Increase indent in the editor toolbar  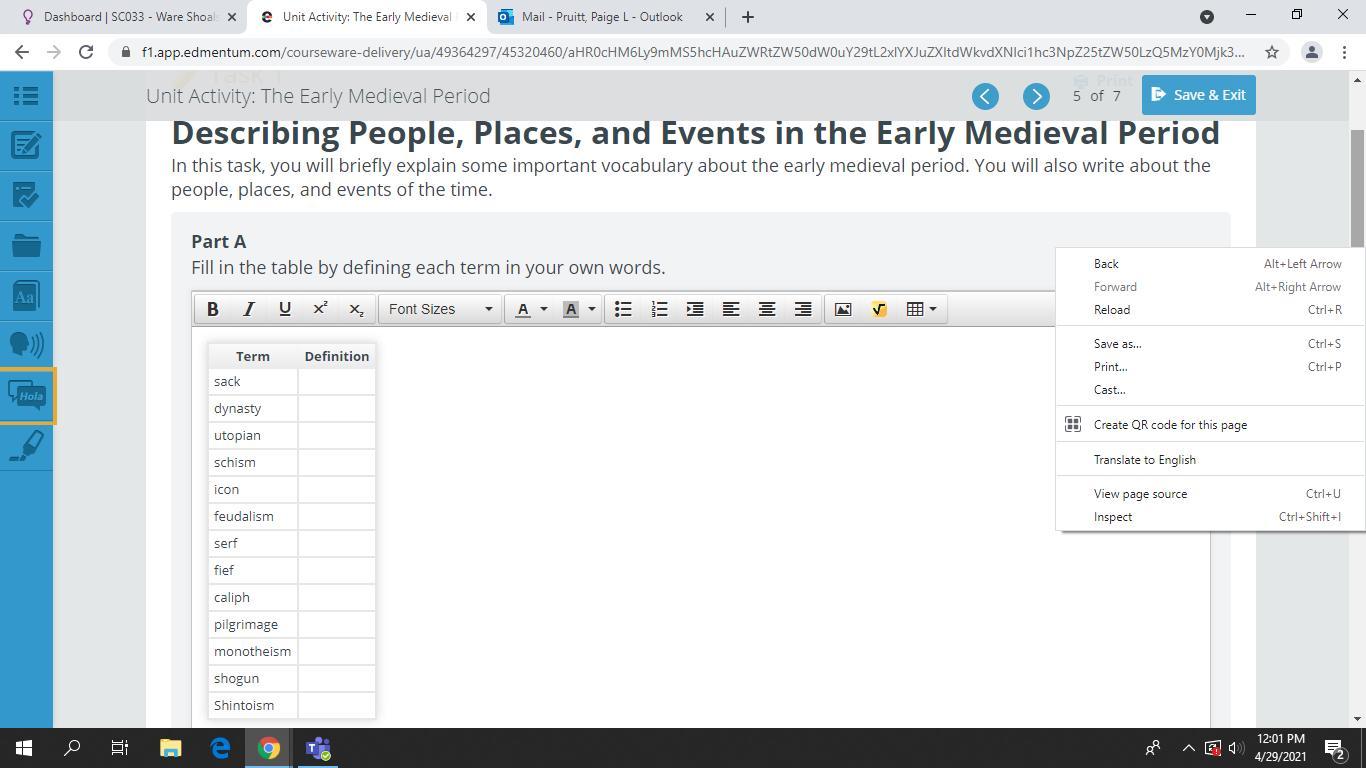pyautogui.click(x=695, y=309)
